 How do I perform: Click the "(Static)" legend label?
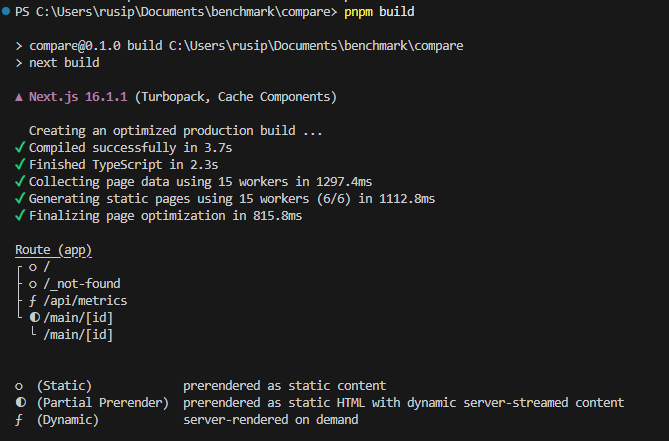(64, 386)
